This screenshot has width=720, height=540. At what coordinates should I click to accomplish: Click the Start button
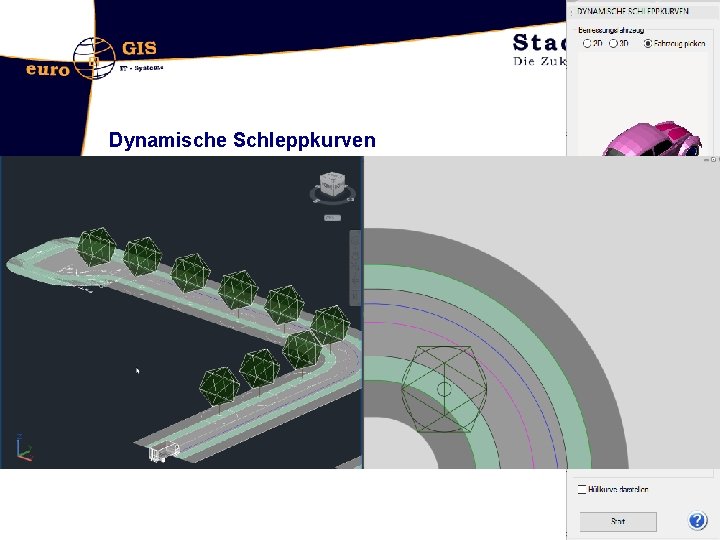(x=618, y=522)
